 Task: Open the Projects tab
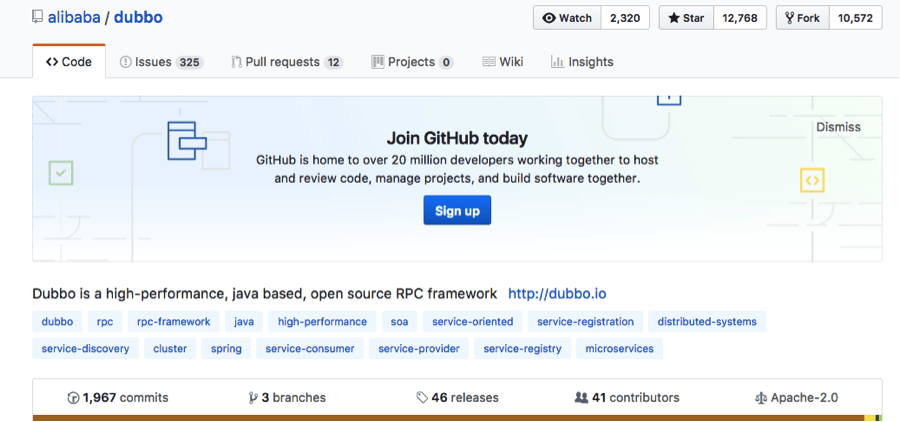pyautogui.click(x=412, y=62)
